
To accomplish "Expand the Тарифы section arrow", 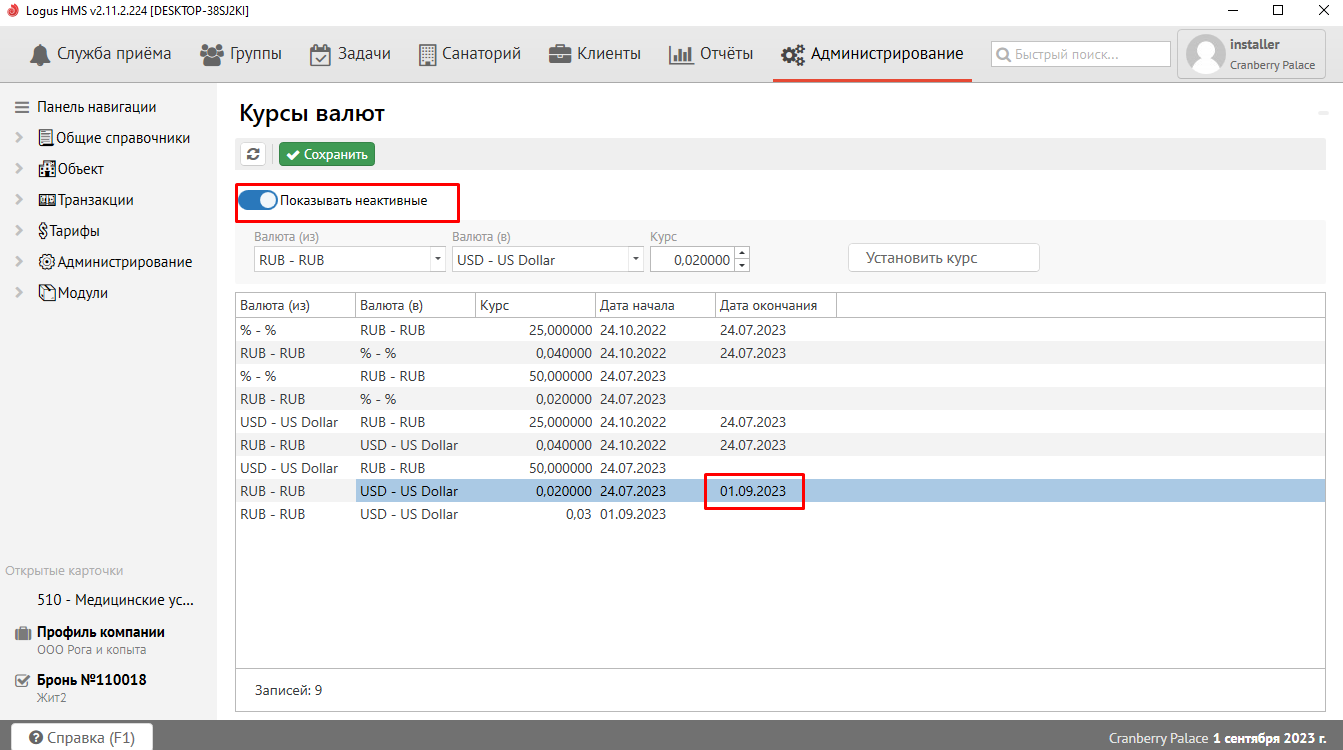I will (19, 231).
